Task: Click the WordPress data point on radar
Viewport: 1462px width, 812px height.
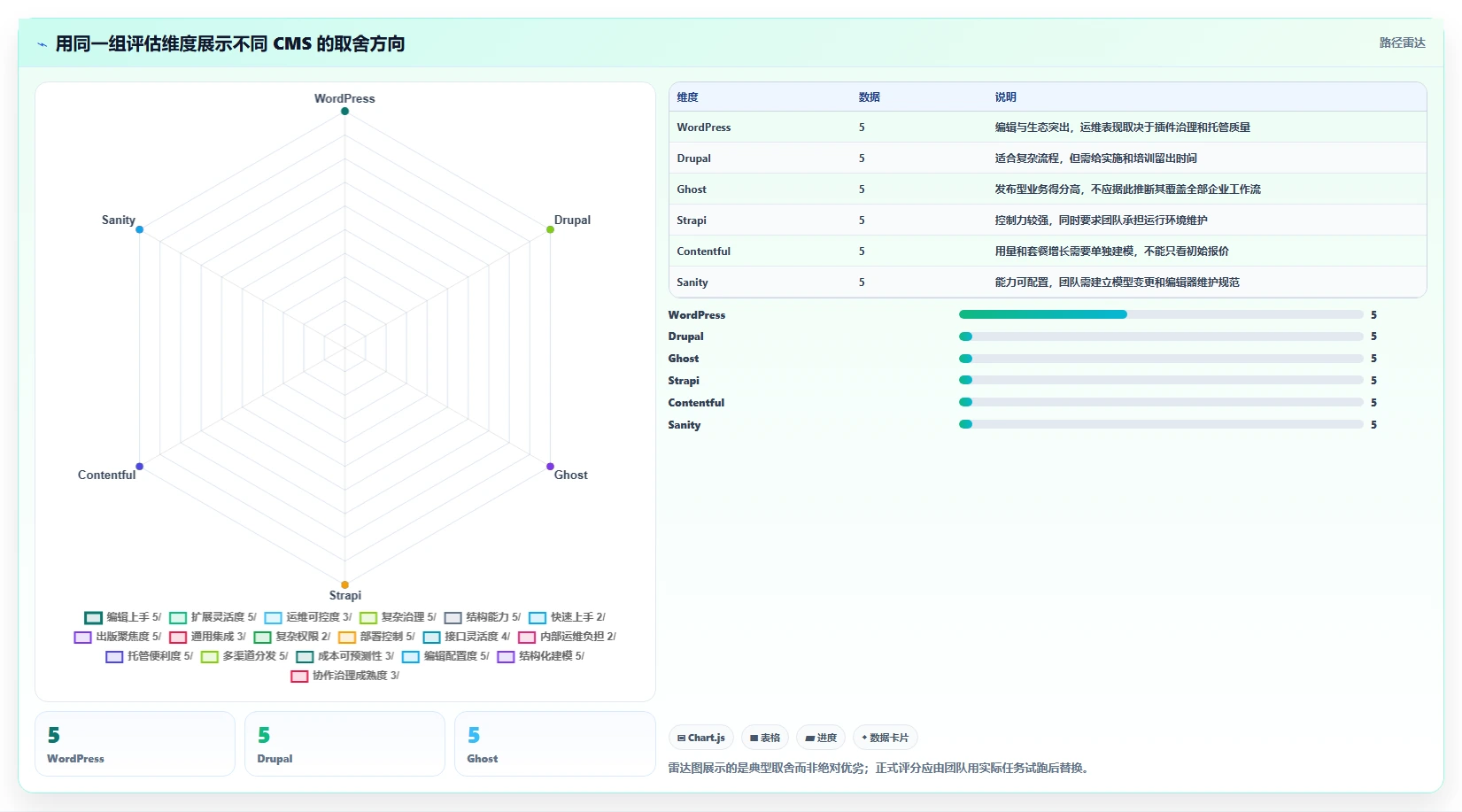Action: pos(344,112)
